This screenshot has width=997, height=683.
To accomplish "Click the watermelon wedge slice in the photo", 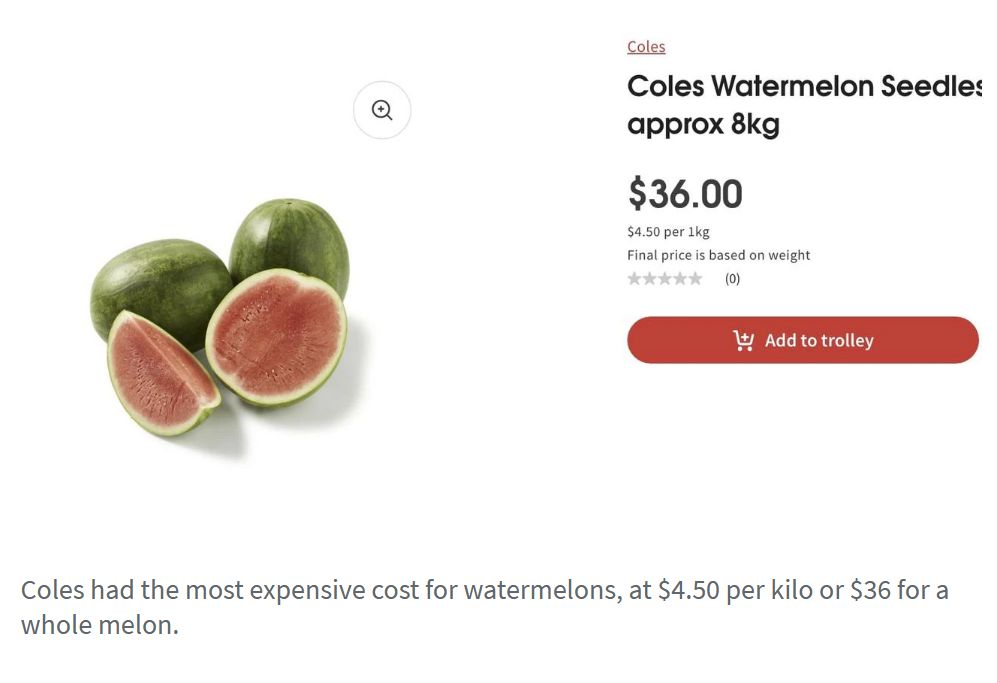I will (157, 370).
